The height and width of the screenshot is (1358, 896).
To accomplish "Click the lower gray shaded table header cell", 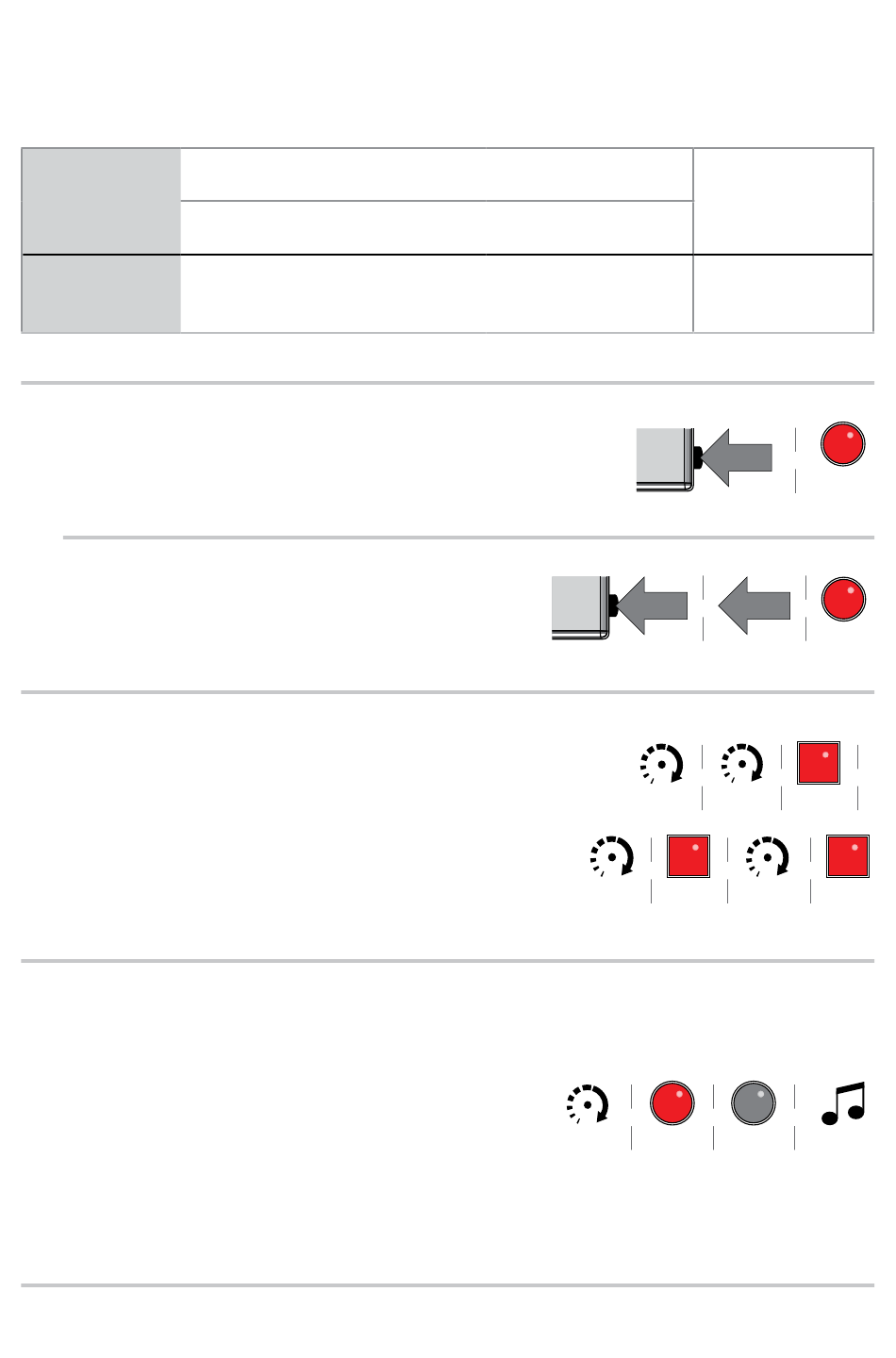I will (101, 293).
